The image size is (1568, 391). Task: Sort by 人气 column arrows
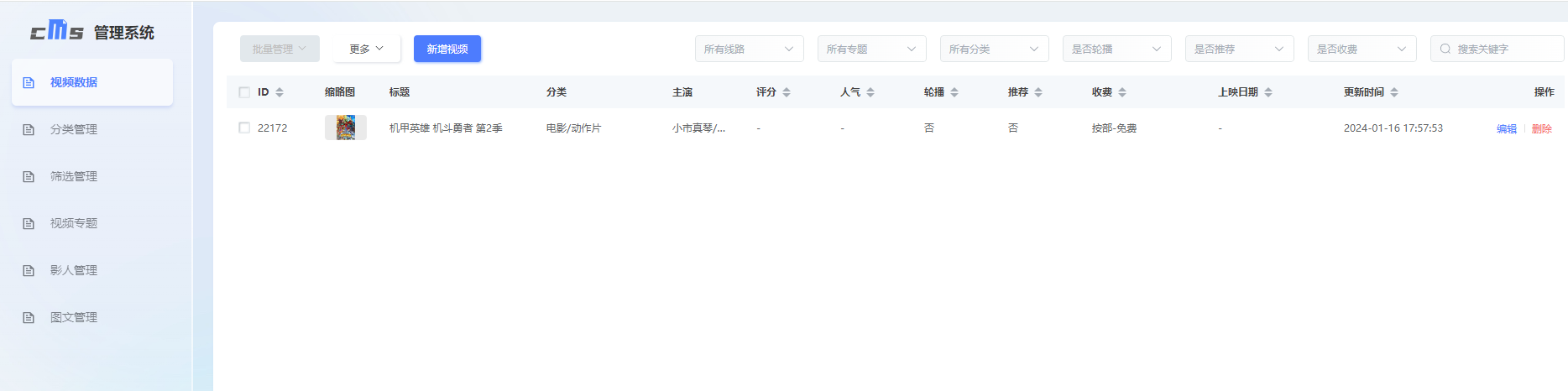tap(870, 92)
